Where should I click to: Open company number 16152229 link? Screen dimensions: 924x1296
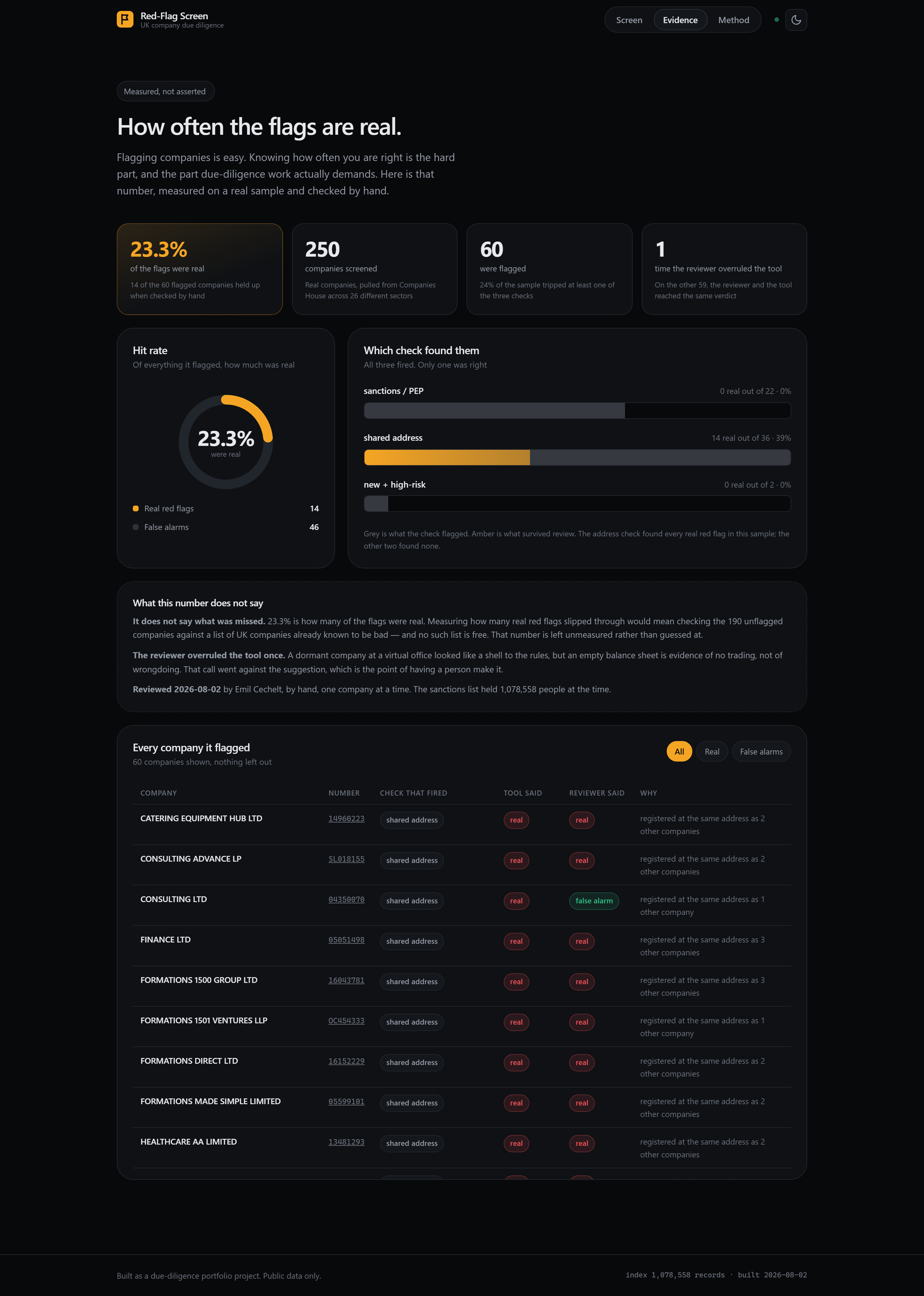pyautogui.click(x=346, y=1061)
